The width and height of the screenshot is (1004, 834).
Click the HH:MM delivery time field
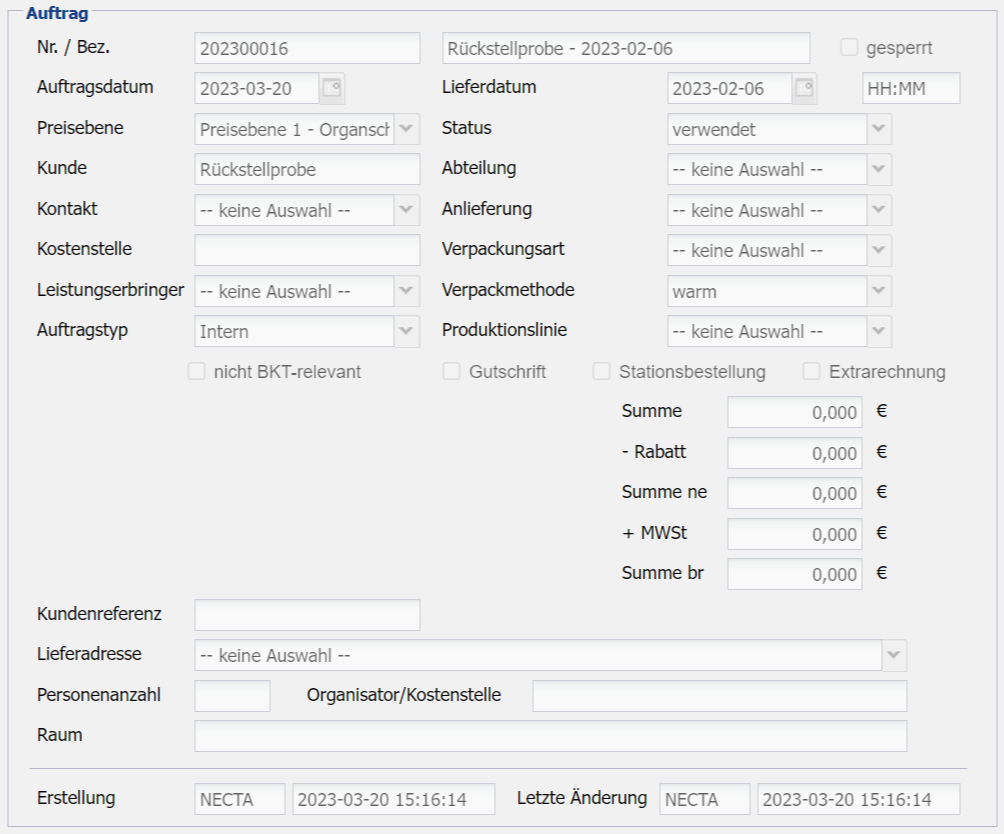point(910,88)
